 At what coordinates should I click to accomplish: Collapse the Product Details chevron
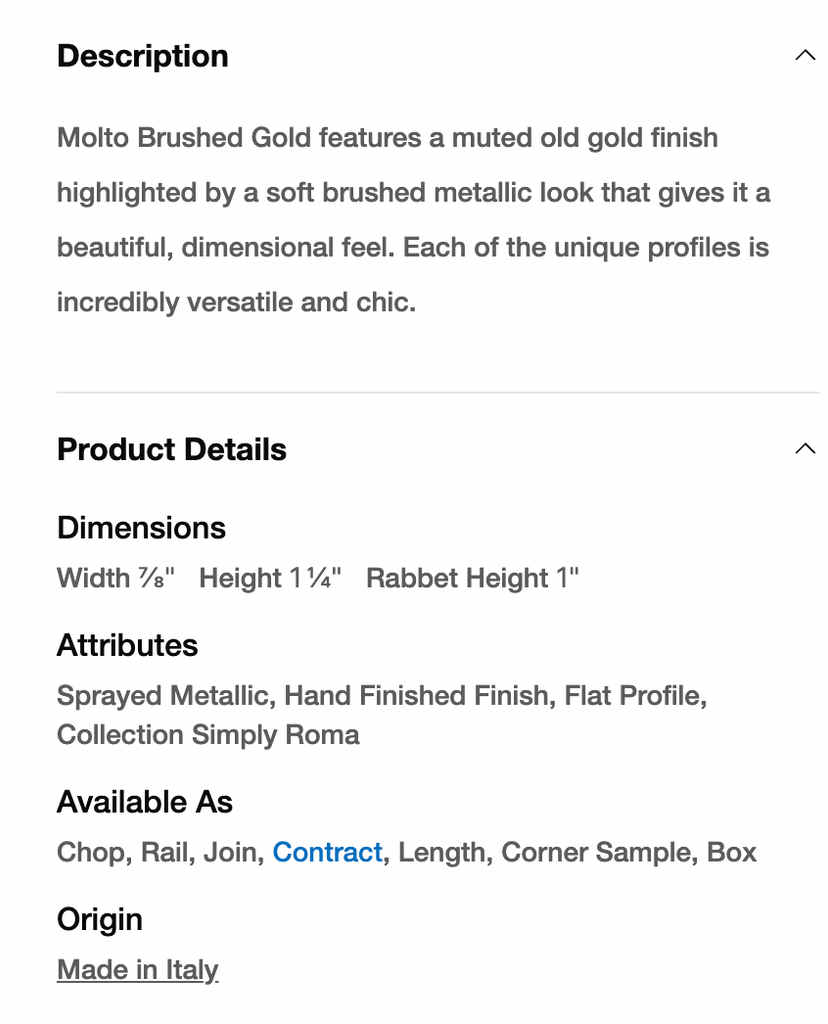click(804, 449)
